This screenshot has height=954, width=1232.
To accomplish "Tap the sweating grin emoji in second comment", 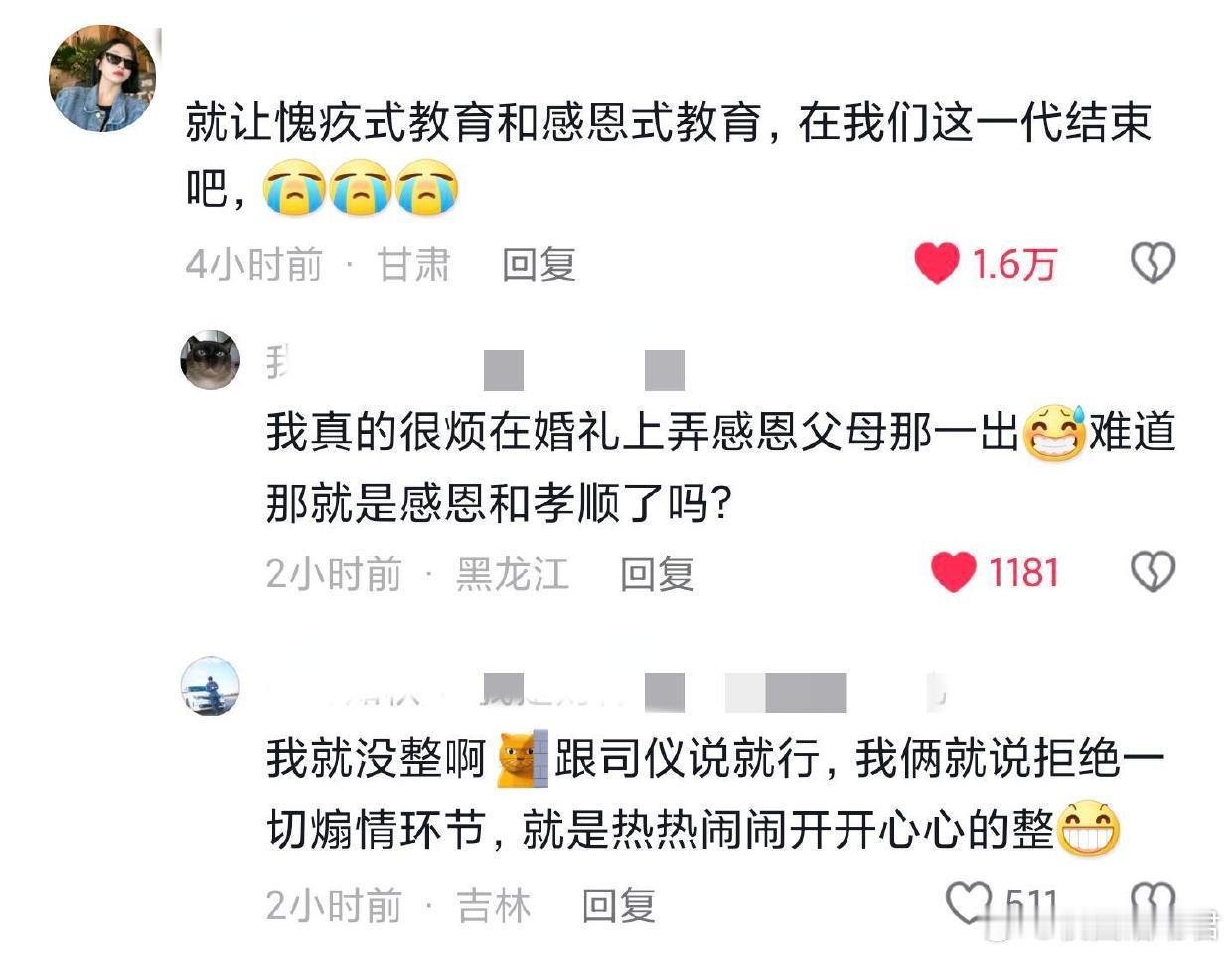I will click(1054, 433).
